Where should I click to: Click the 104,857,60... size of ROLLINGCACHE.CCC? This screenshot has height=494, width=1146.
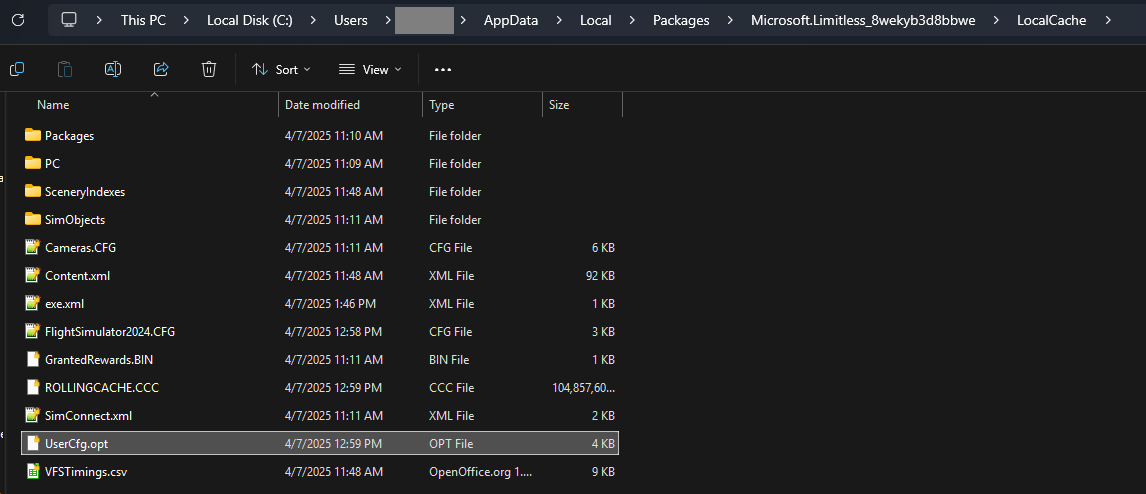click(583, 387)
